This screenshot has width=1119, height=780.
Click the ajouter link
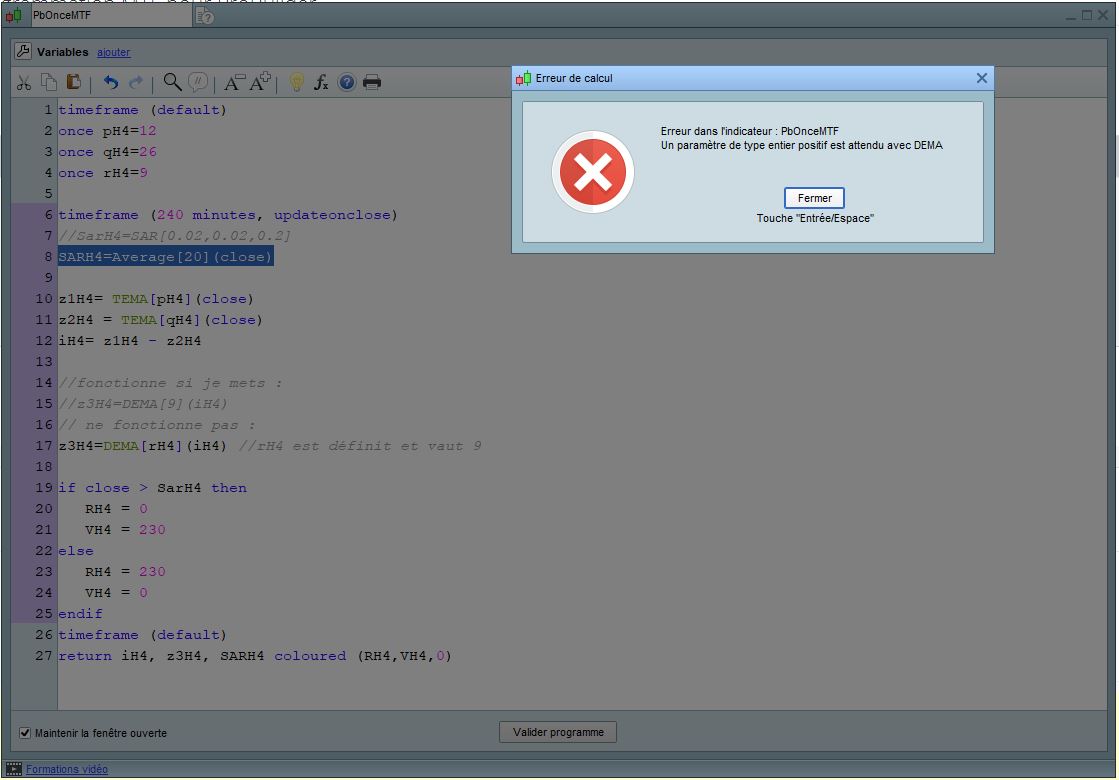tap(113, 52)
